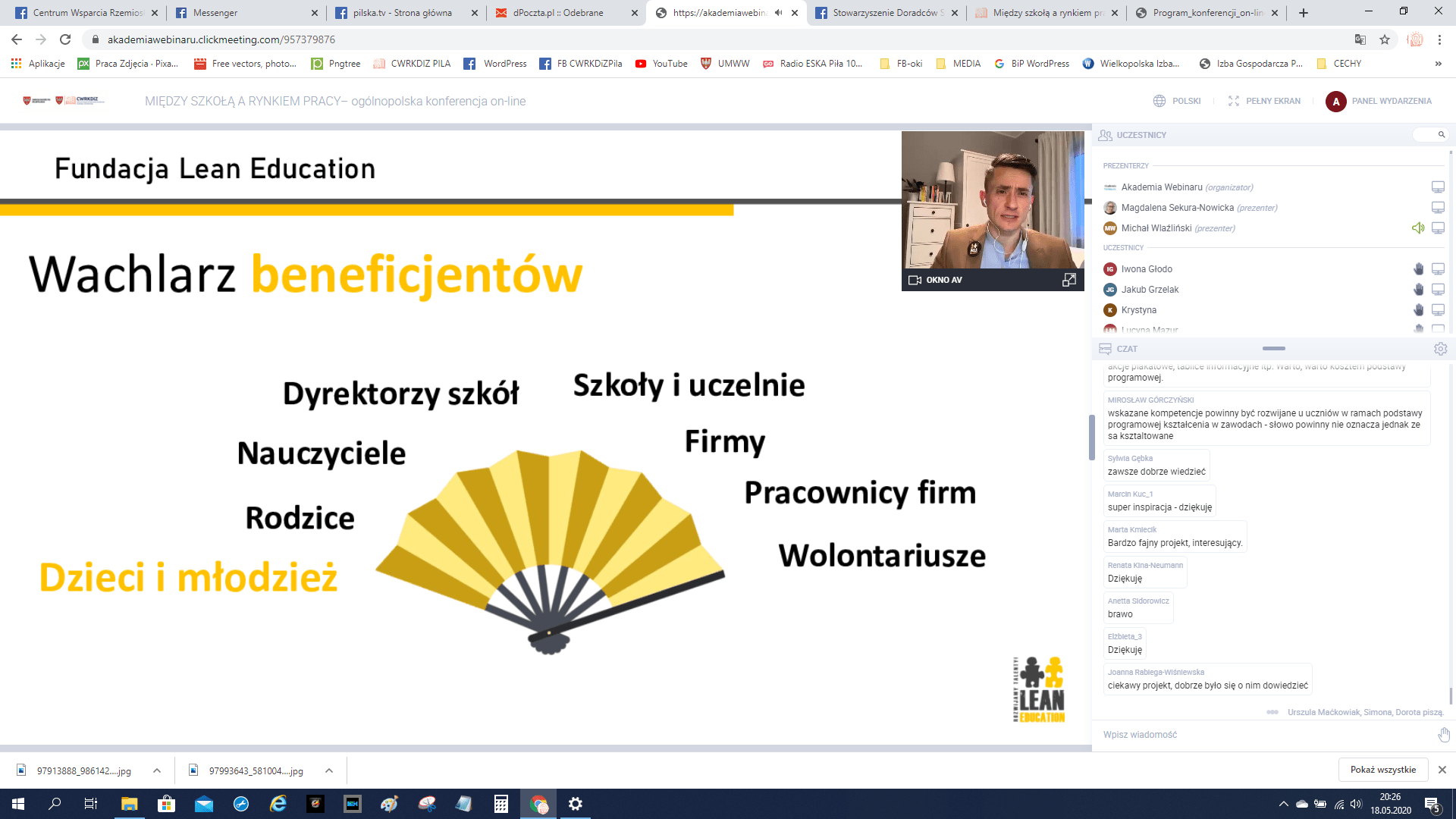Click Iwona Głodo's raised hand icon
Screen dimensions: 1456x819
pyautogui.click(x=1418, y=269)
